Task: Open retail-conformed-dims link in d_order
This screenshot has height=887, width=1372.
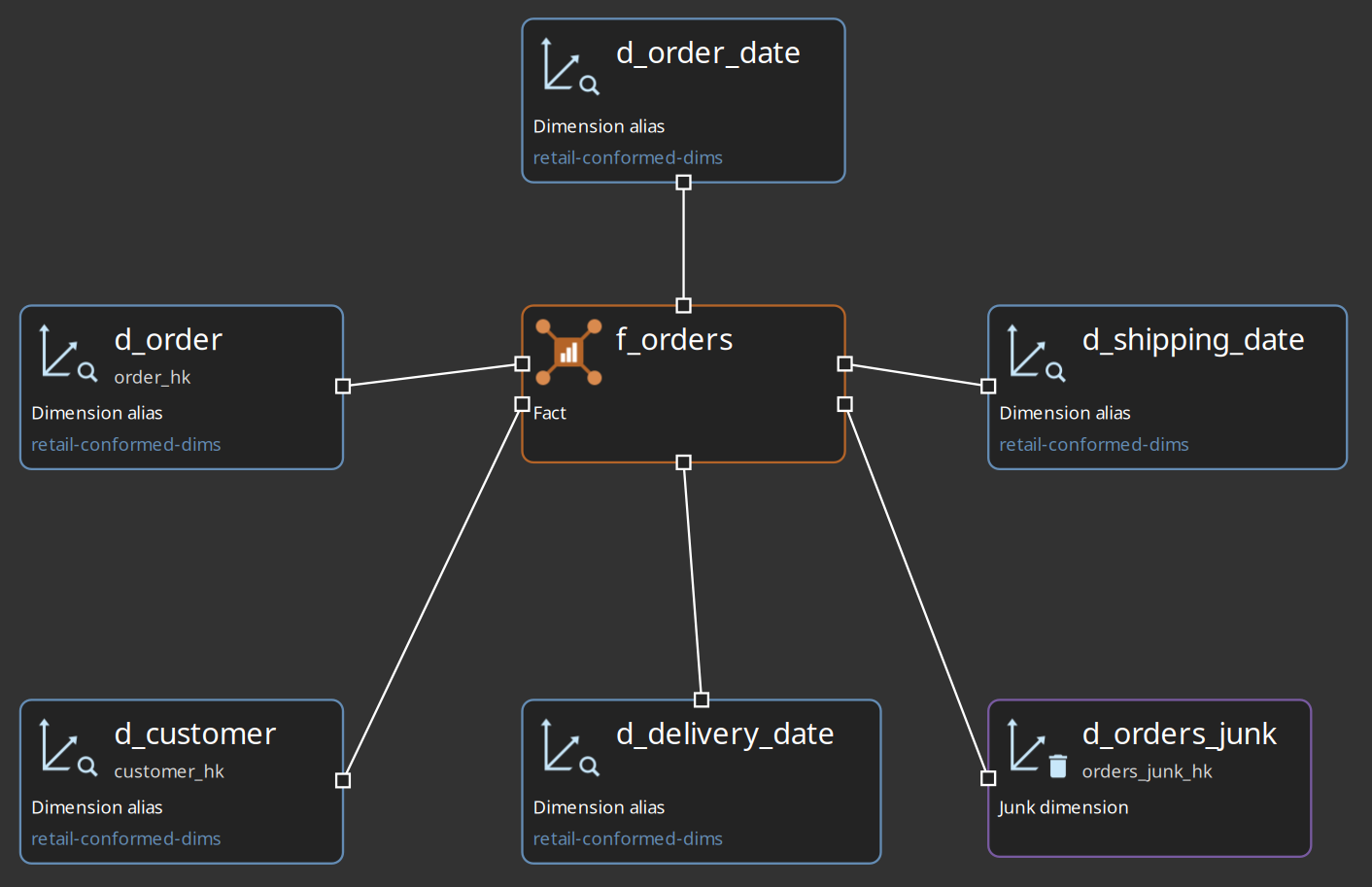Action: (125, 444)
